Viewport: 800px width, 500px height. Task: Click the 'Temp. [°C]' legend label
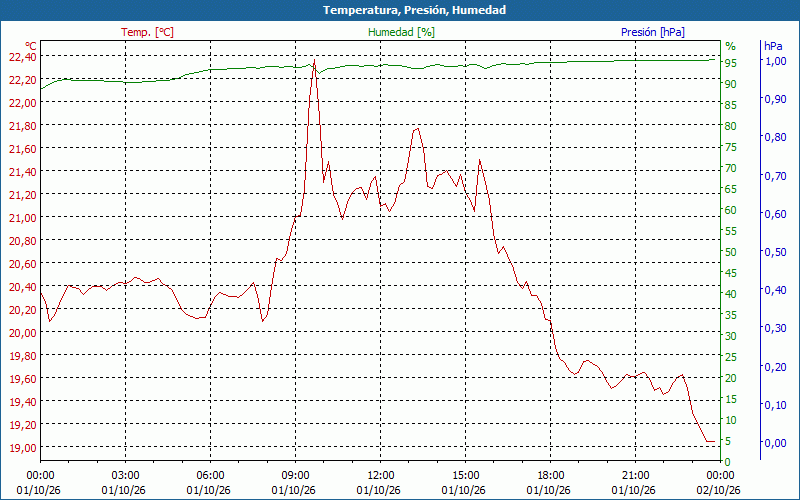(x=147, y=32)
